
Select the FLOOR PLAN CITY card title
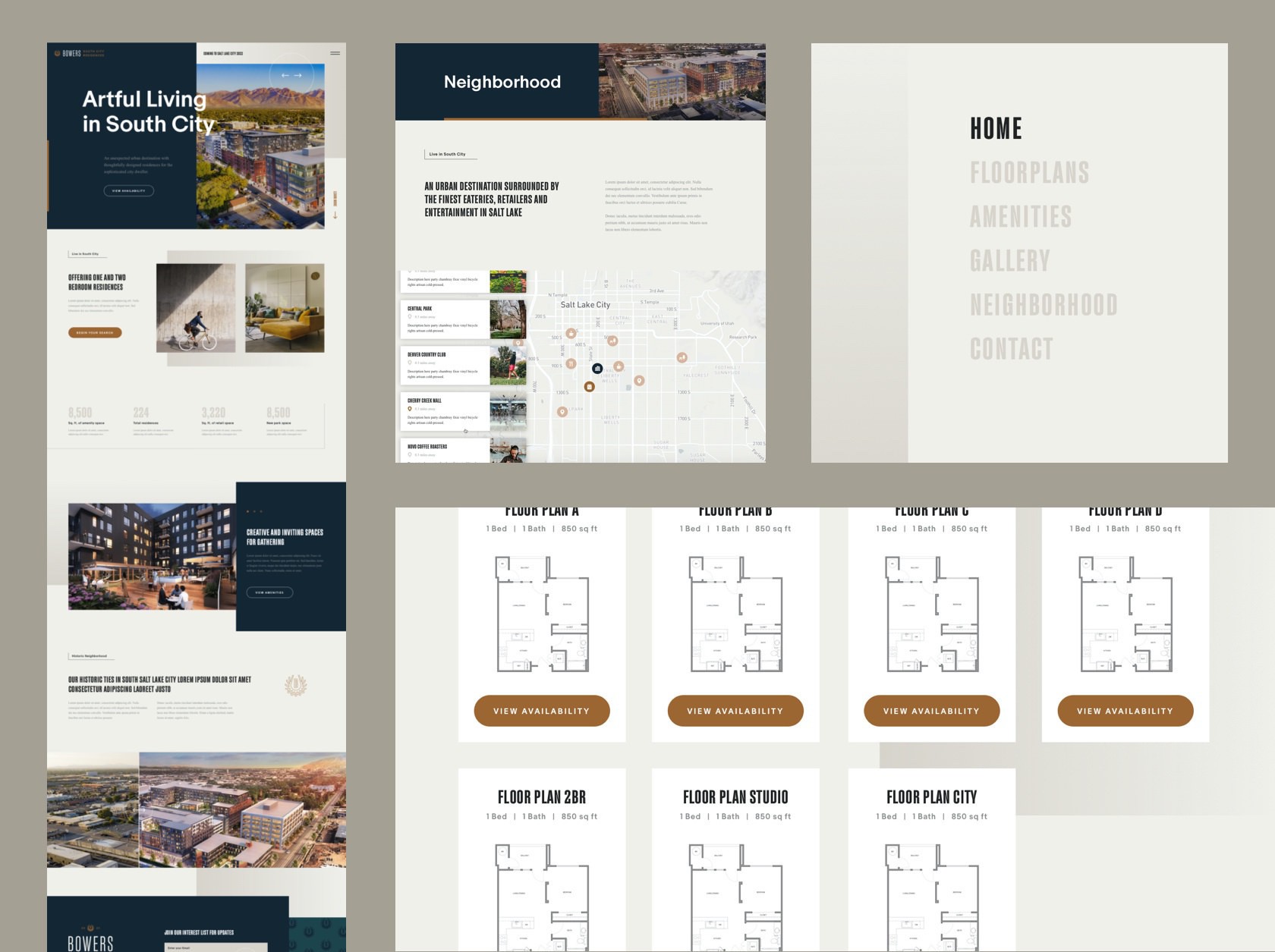click(932, 797)
